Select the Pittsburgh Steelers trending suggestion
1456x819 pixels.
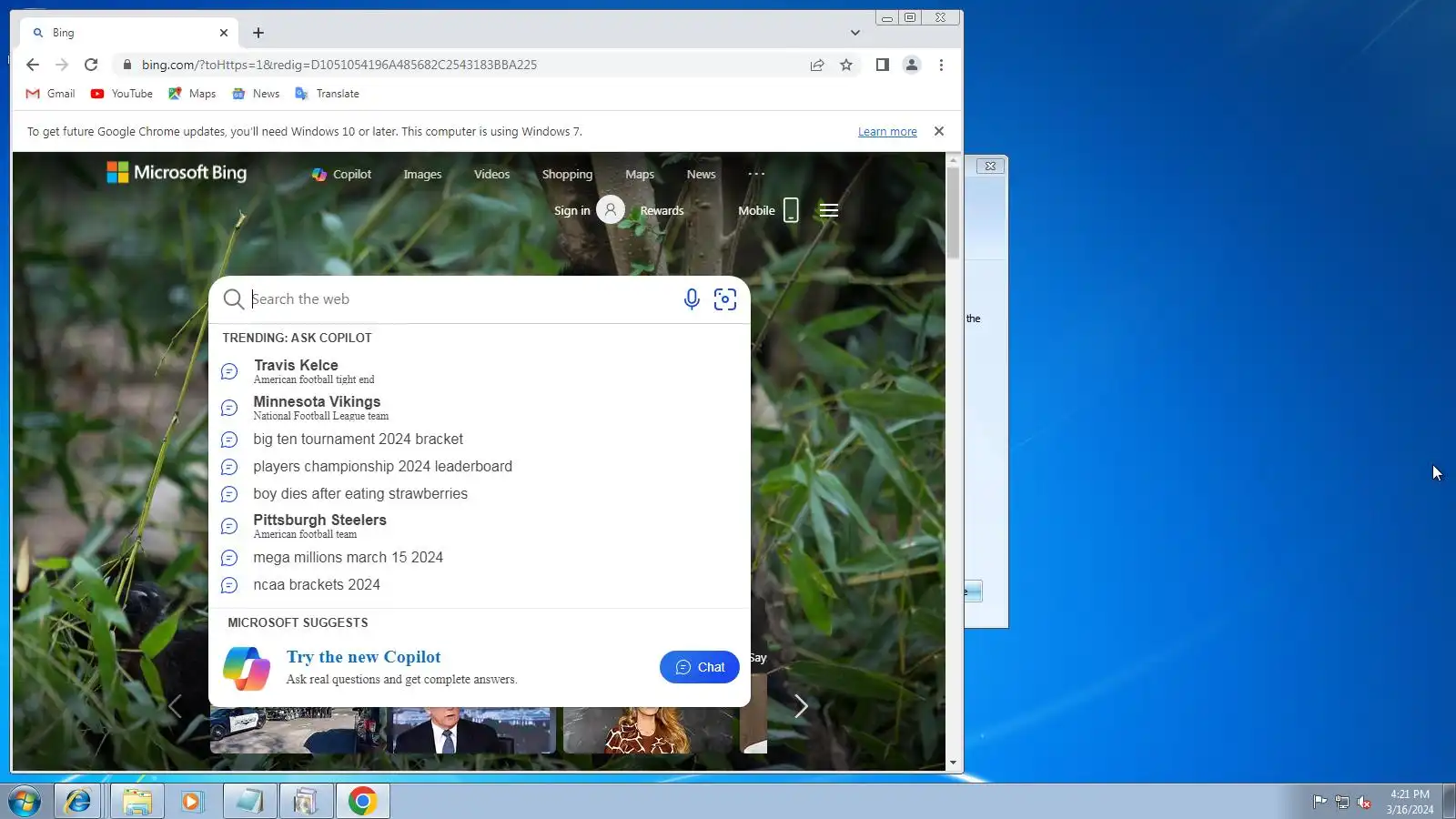pyautogui.click(x=480, y=526)
